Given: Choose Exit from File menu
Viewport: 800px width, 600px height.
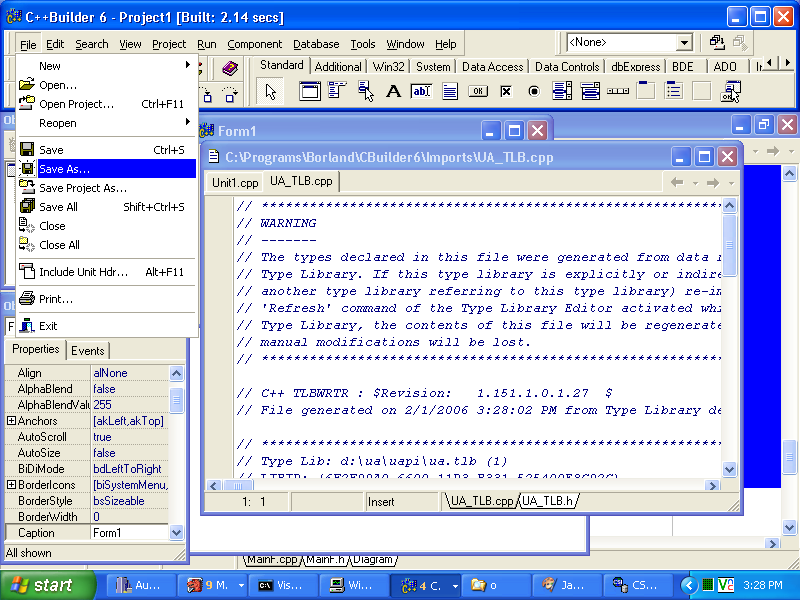Looking at the screenshot, I should (x=107, y=326).
